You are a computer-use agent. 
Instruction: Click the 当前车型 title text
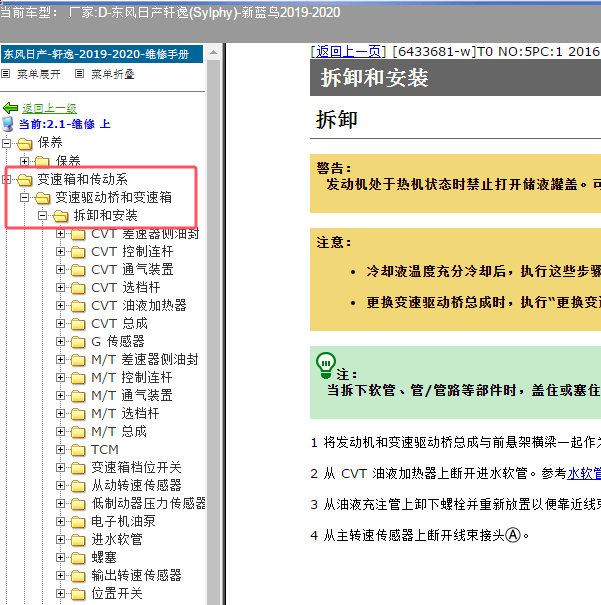pos(170,12)
